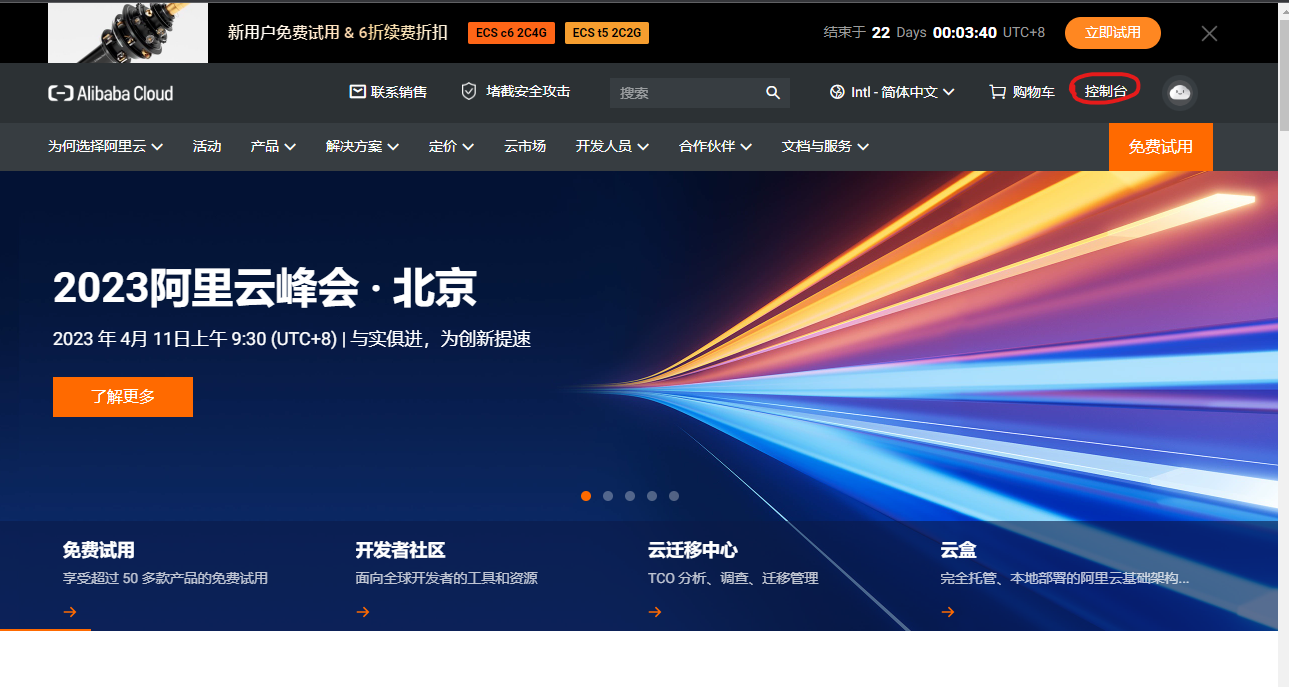Click the search magnifier icon
Screen dimensions: 1289x687
[773, 92]
